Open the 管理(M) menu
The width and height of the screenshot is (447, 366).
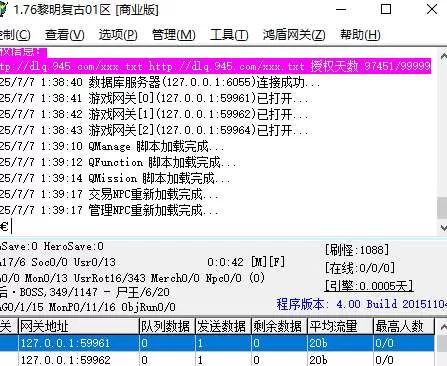[174, 34]
